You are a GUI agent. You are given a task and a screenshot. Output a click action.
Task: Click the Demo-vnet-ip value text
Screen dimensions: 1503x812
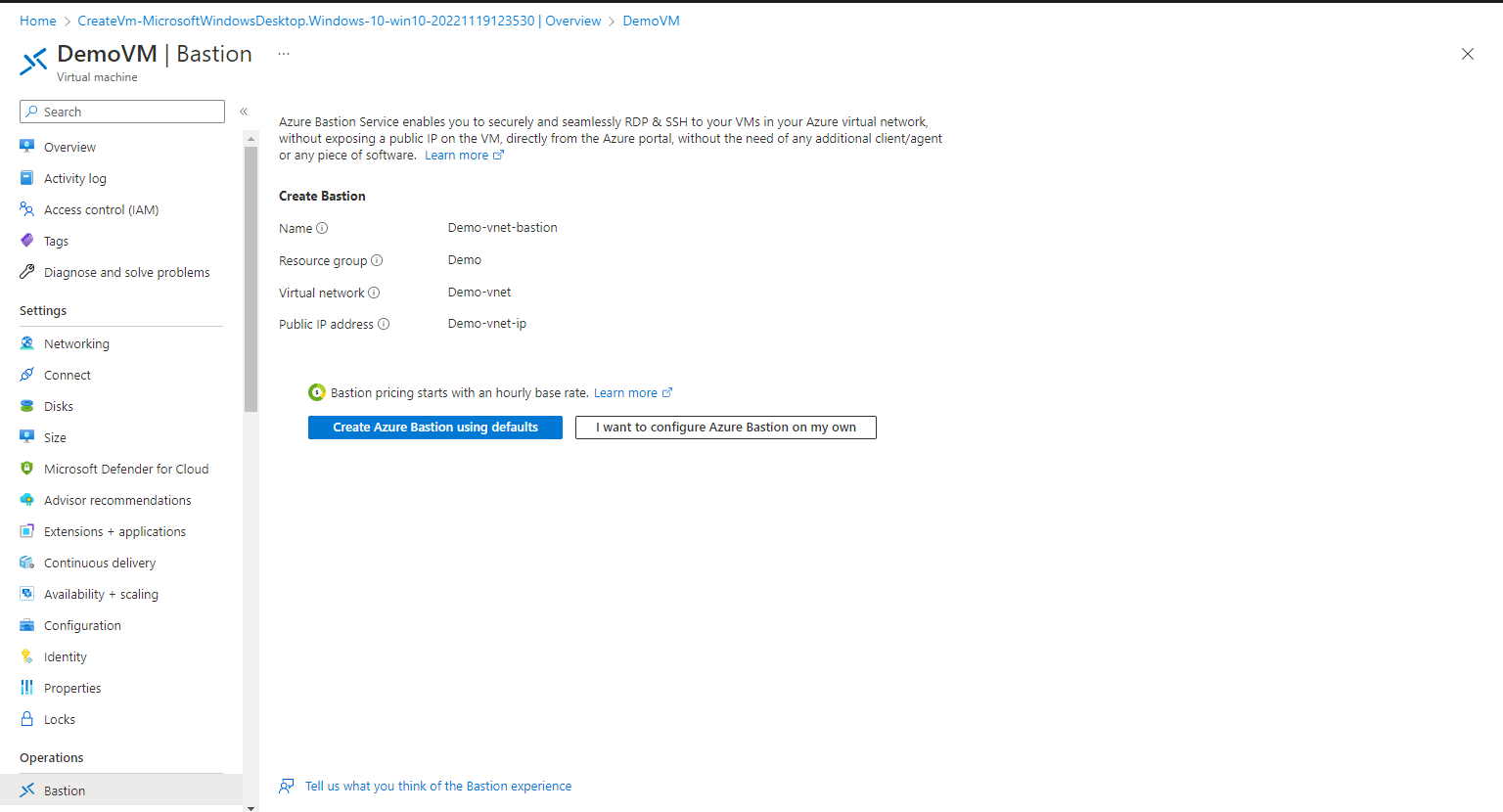point(487,324)
